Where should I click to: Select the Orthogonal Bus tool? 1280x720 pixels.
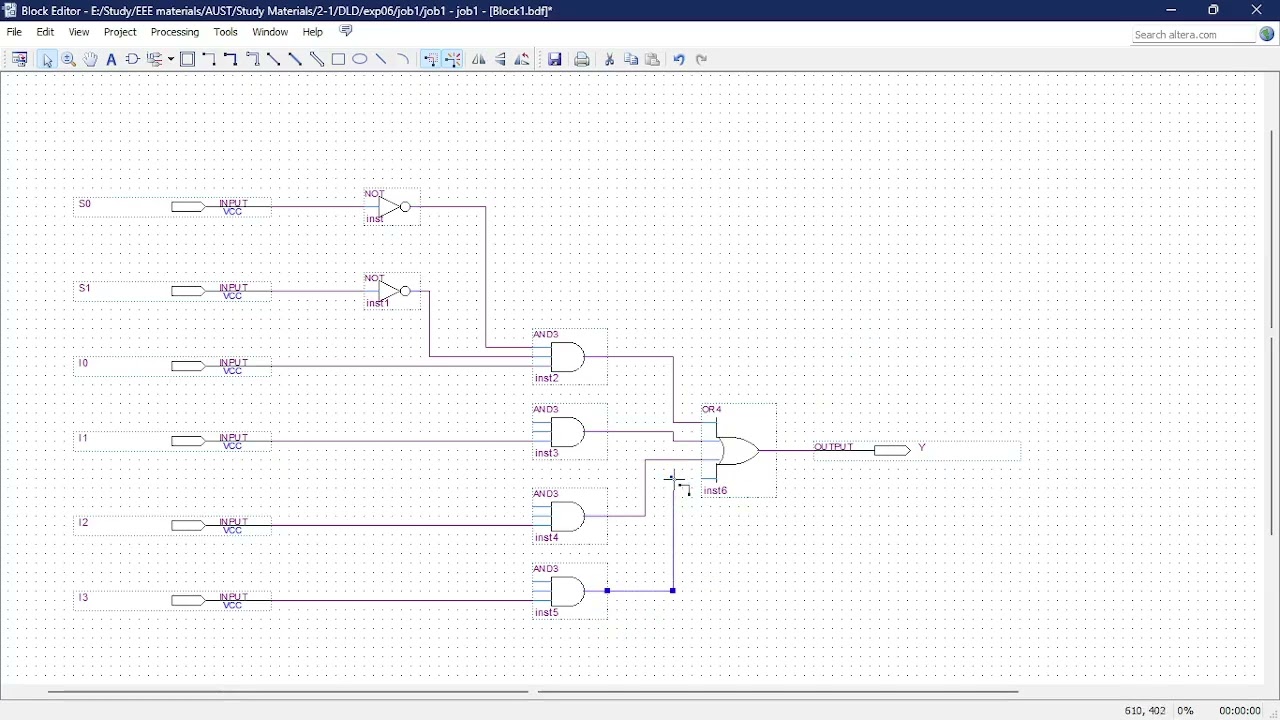pos(231,59)
